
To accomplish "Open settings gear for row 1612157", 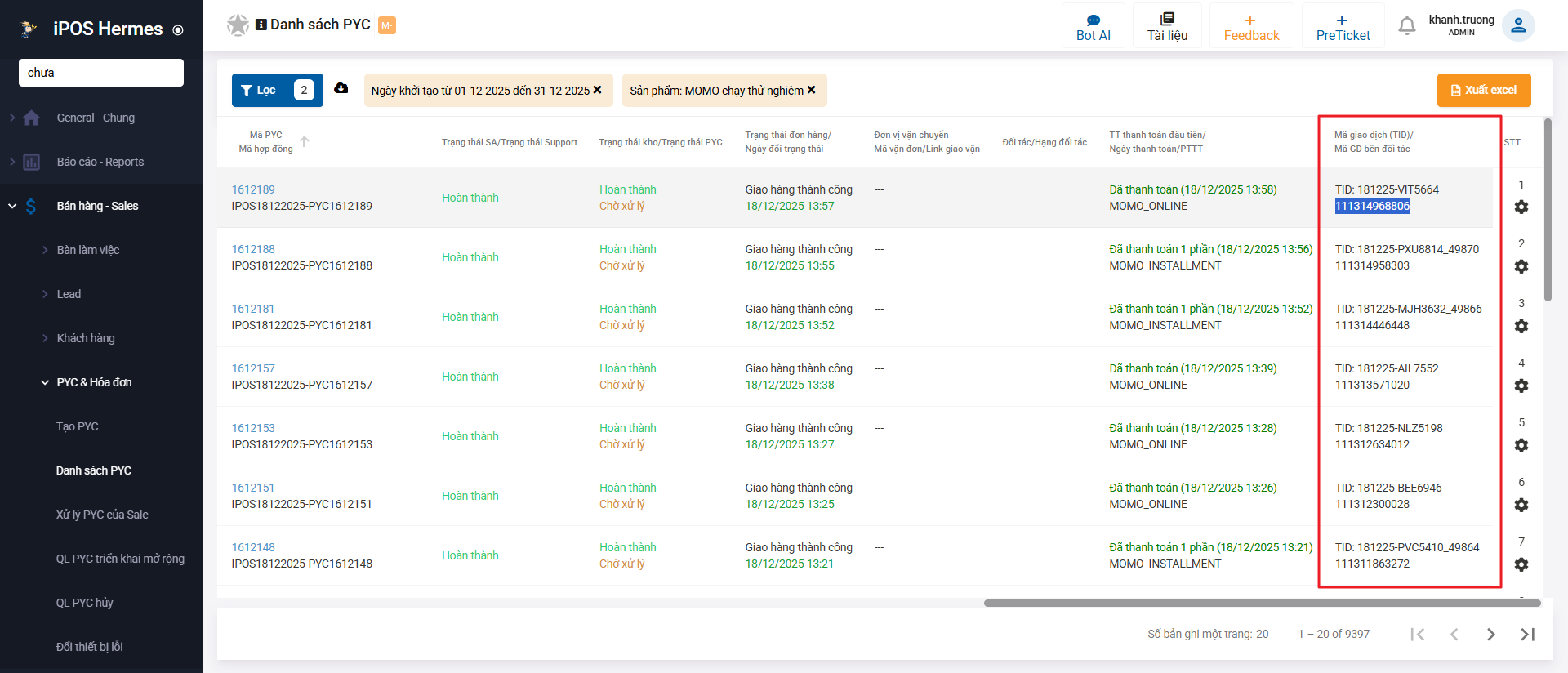I will (x=1521, y=386).
